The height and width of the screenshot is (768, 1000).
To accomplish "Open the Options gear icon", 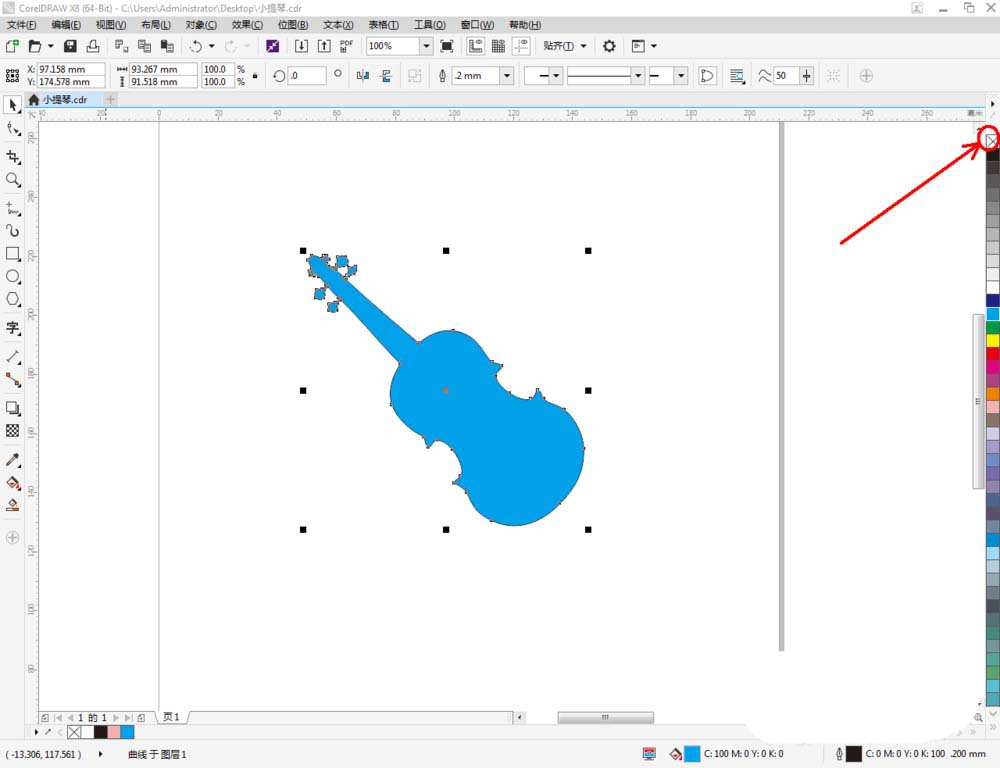I will click(x=609, y=46).
